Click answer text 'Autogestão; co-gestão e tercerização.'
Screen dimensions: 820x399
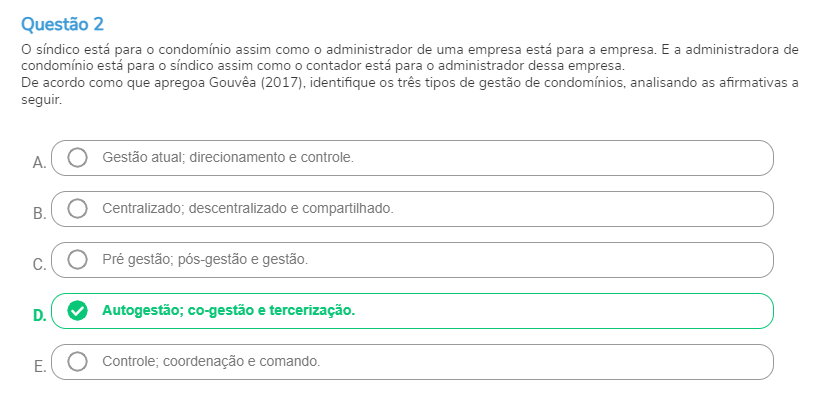tap(229, 311)
